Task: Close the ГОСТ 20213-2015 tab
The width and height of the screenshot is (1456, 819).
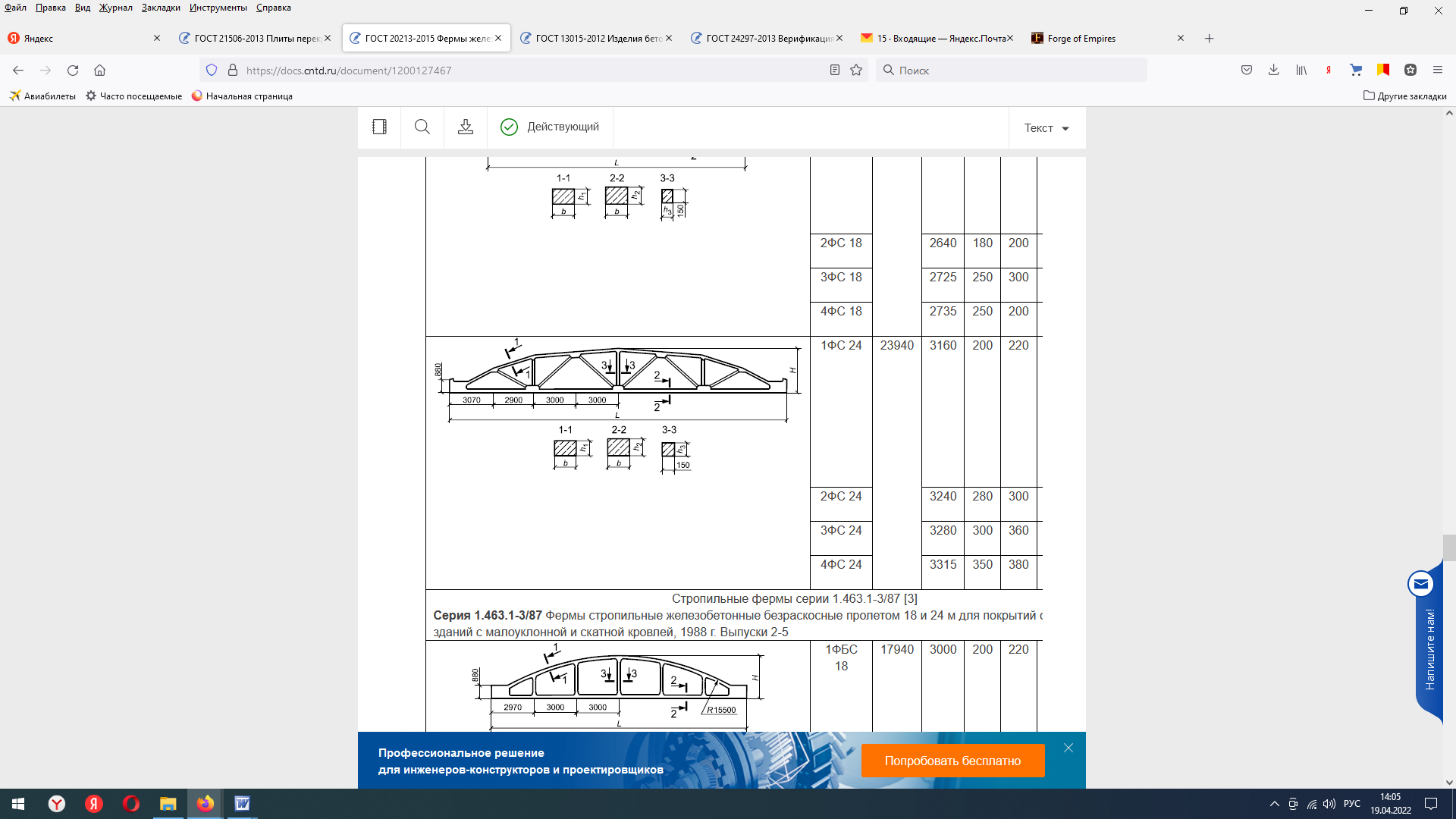Action: 498,39
